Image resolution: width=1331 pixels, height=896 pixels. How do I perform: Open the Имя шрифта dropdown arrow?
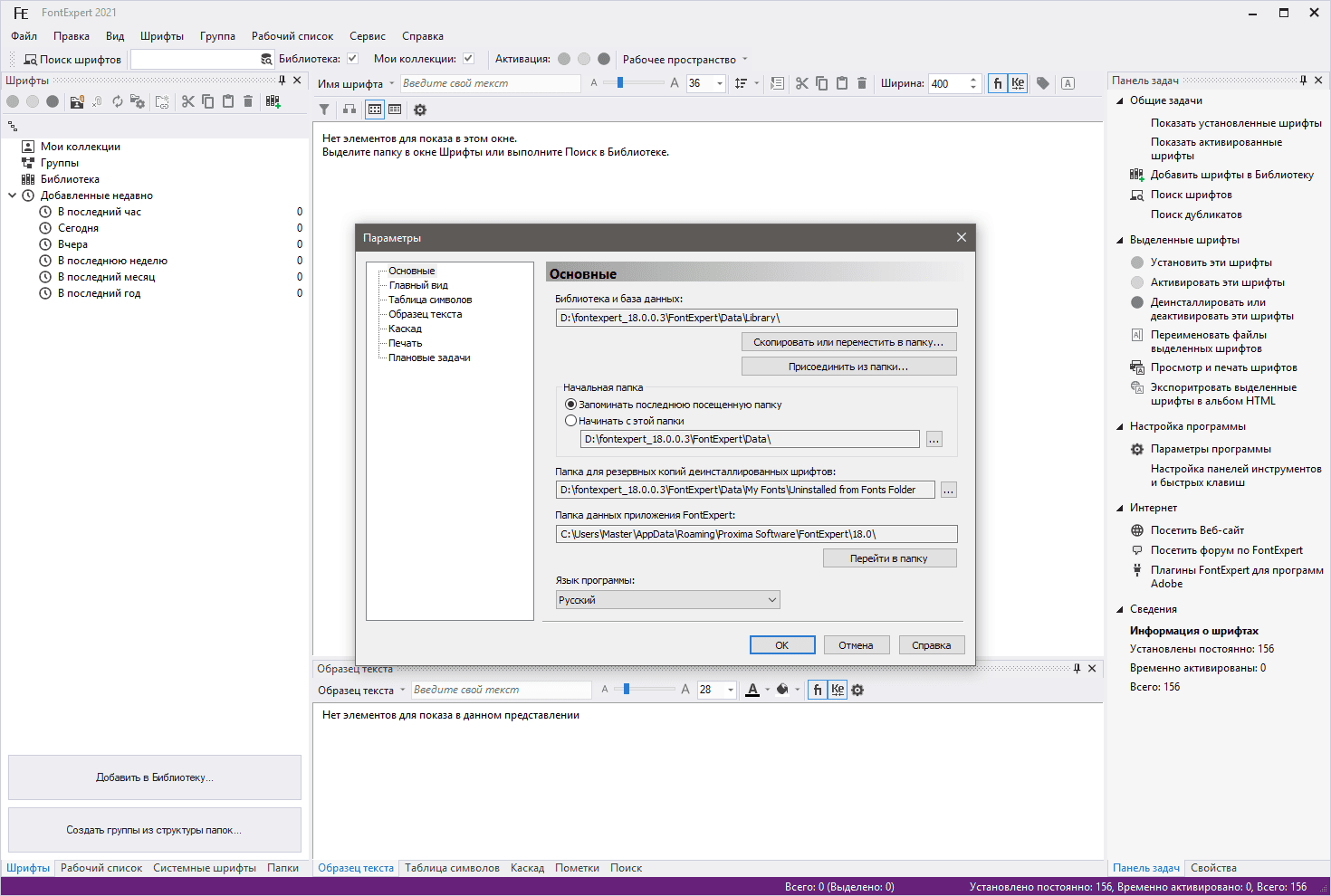click(392, 83)
